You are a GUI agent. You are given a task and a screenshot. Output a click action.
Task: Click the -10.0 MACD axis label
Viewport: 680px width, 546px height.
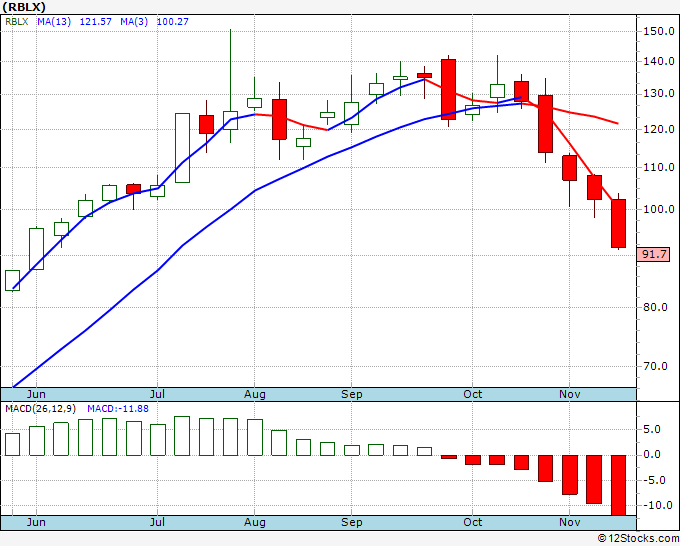pos(656,506)
